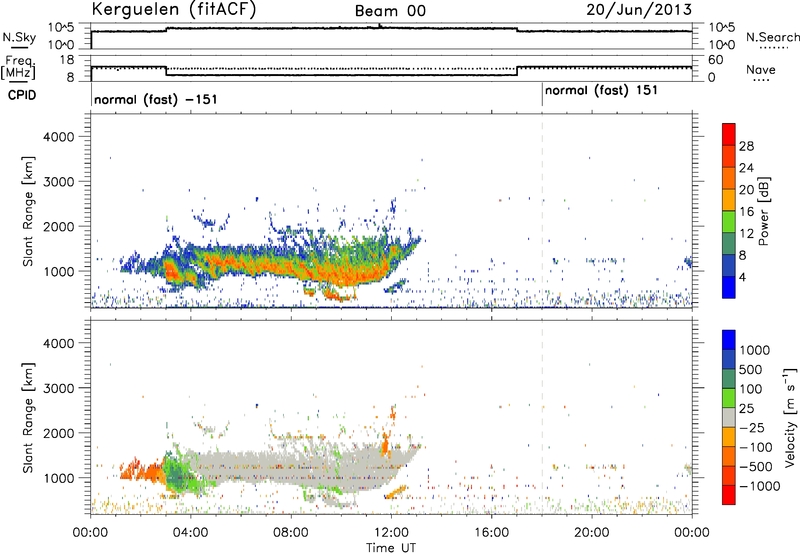Click the CPID boundary tick before "normal (fast) 151"
This screenshot has height=554, width=800.
(x=542, y=95)
